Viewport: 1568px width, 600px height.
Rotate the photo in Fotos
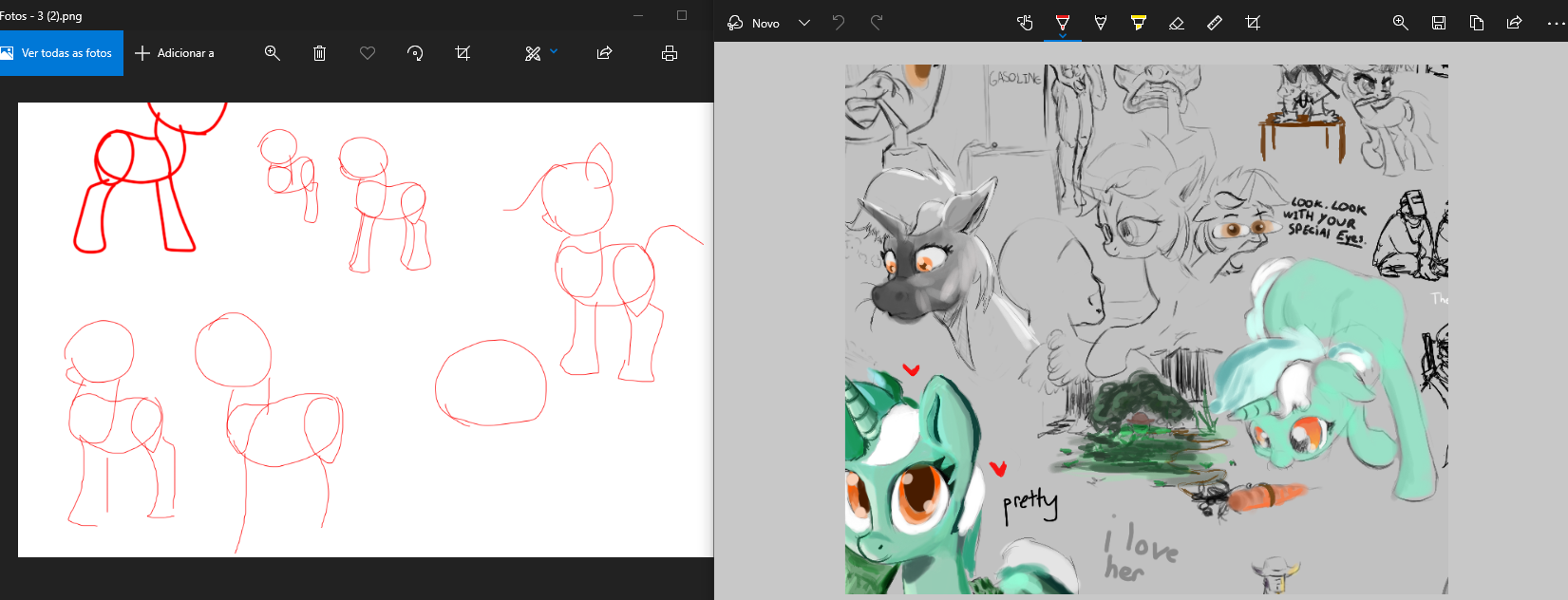click(x=415, y=53)
